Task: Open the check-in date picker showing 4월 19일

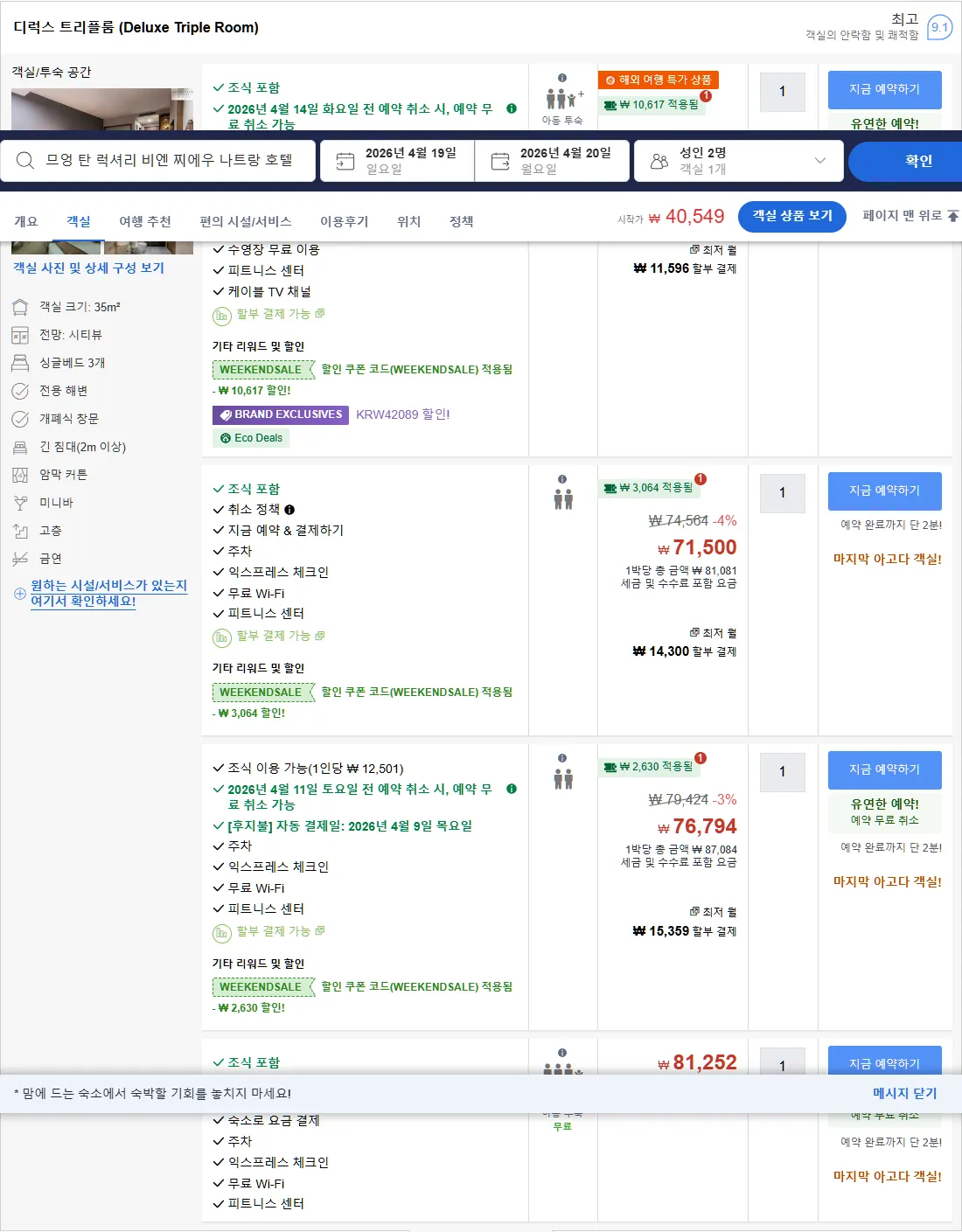Action: point(398,161)
